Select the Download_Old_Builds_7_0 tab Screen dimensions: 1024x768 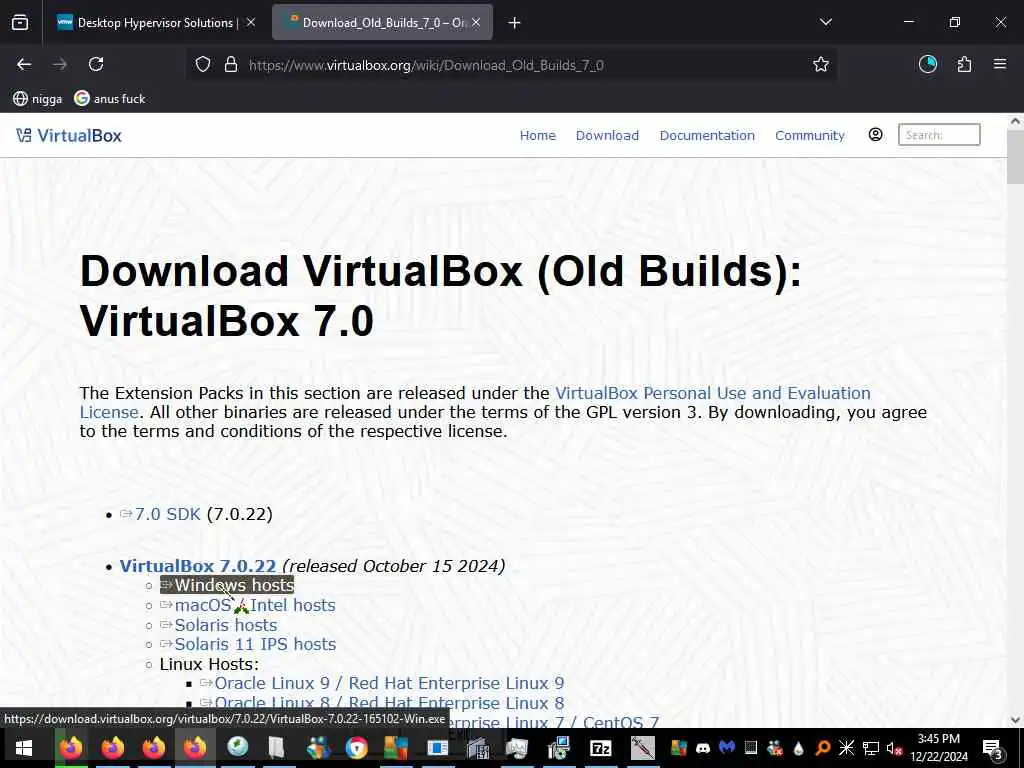pyautogui.click(x=383, y=23)
